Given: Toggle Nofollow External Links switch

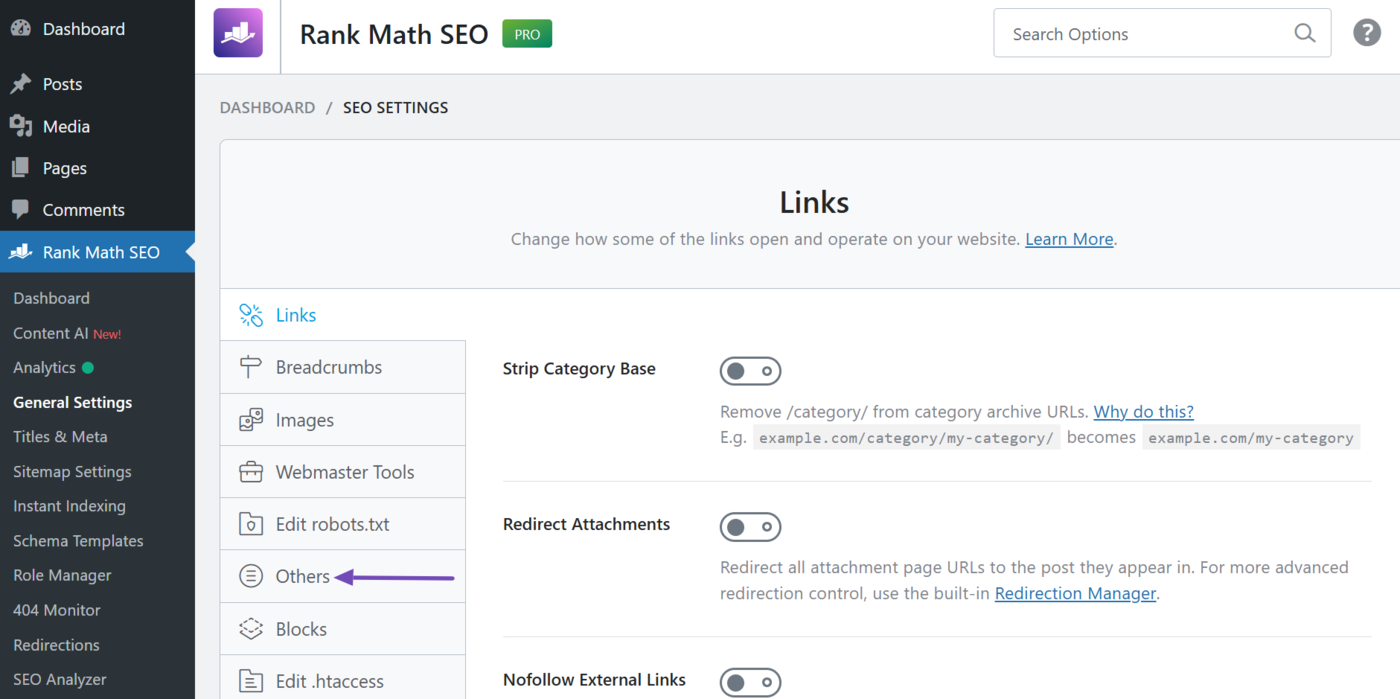Looking at the screenshot, I should tap(750, 683).
